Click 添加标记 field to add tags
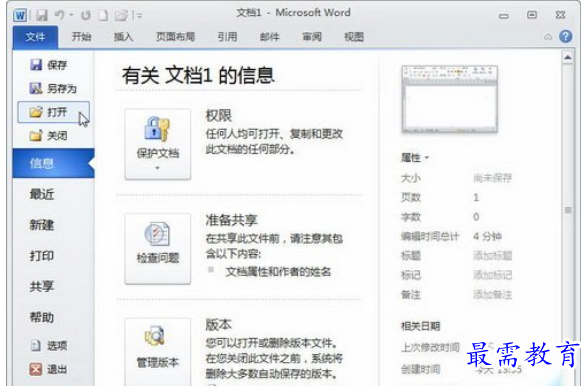Image resolution: width=588 pixels, height=386 pixels. click(492, 275)
